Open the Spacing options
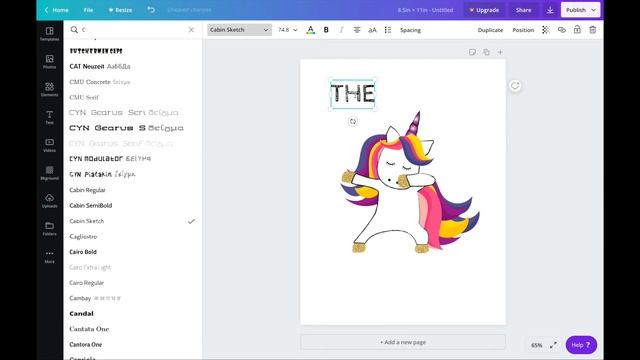Screen dimensions: 640x360 pos(410,30)
